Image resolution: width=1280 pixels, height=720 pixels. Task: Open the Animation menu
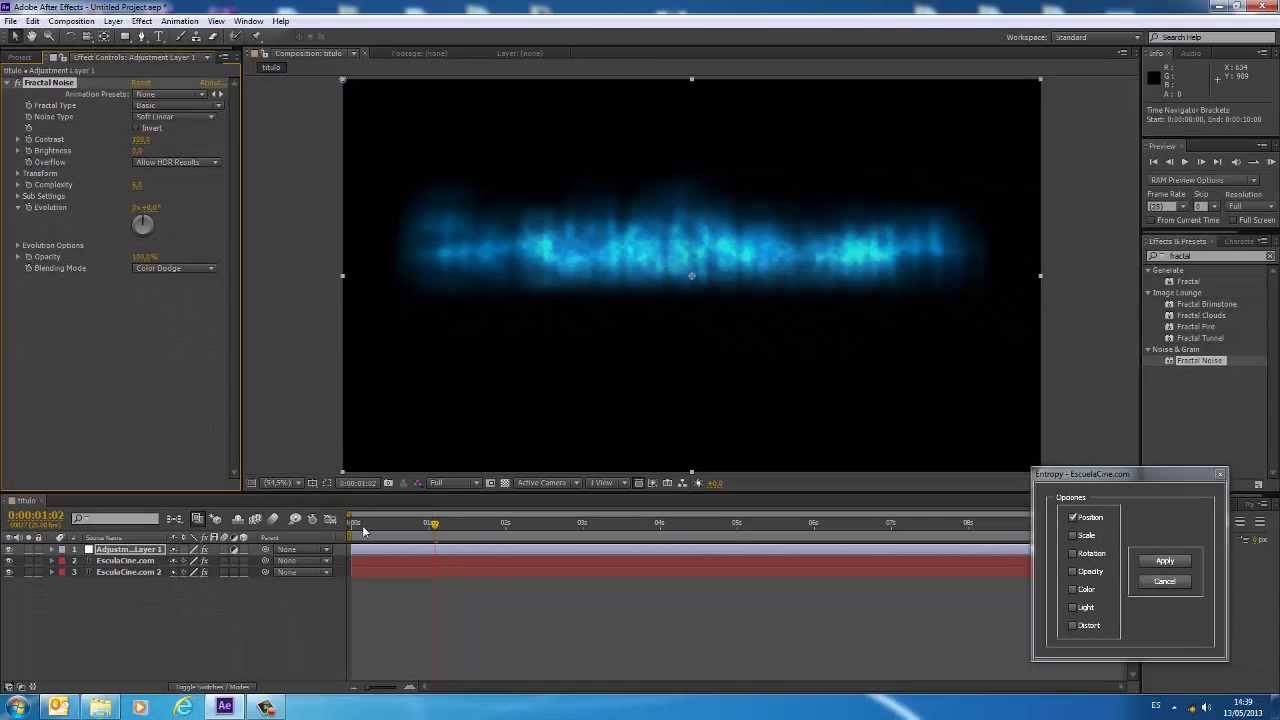[179, 21]
